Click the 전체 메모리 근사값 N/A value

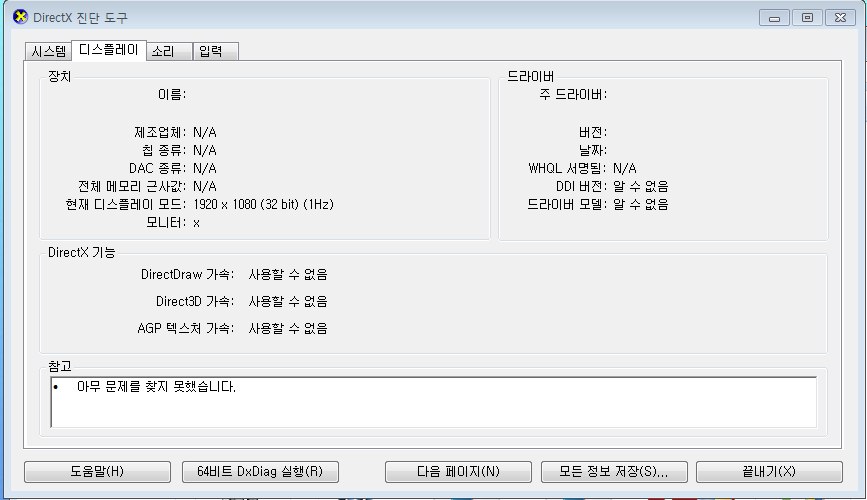[x=205, y=186]
